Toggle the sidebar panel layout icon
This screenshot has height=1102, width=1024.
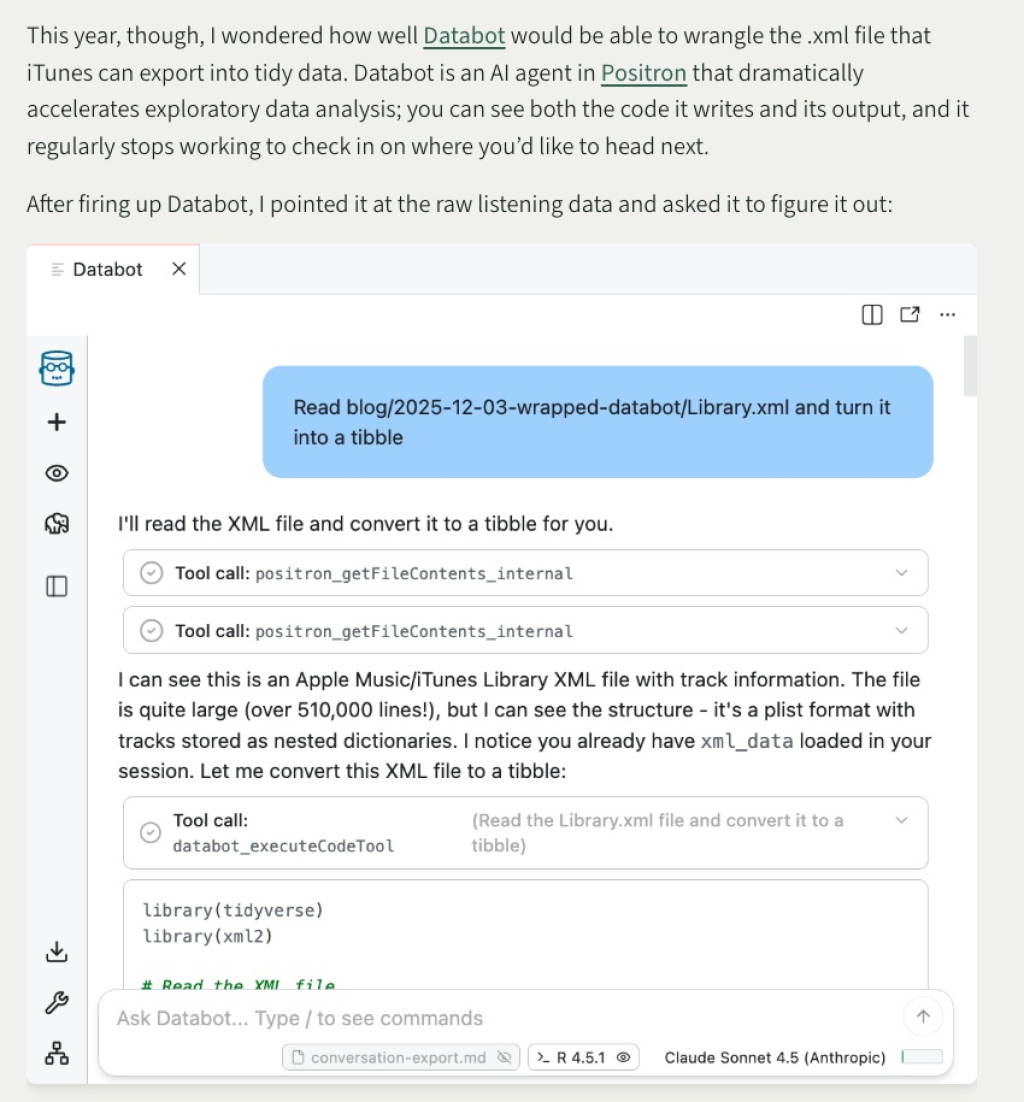pos(57,586)
